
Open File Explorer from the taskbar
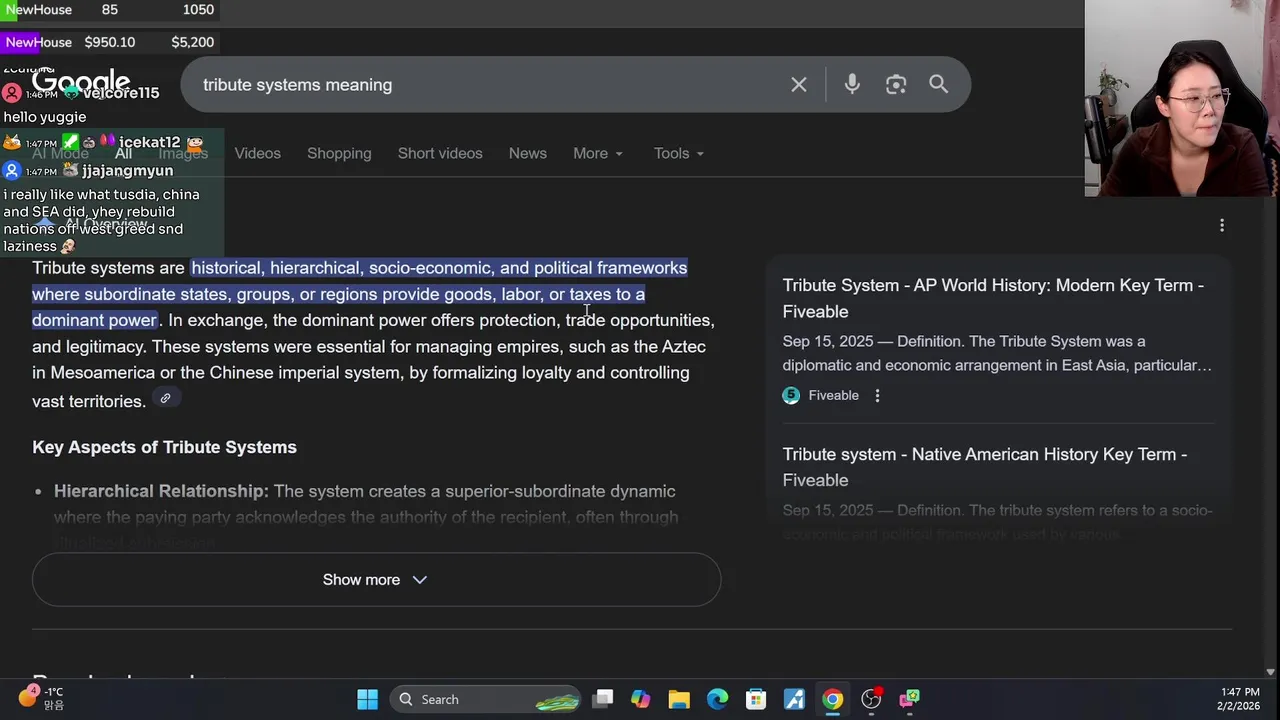[679, 699]
